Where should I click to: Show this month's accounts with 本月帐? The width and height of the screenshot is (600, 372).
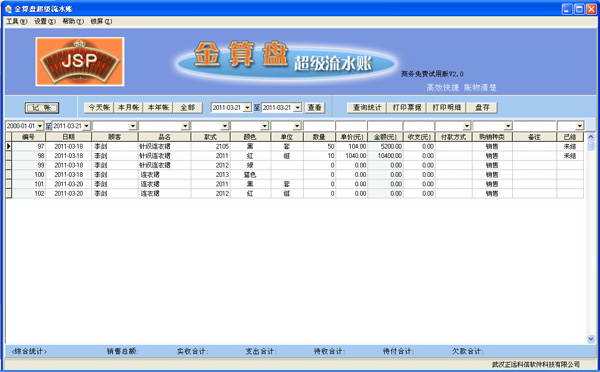129,108
